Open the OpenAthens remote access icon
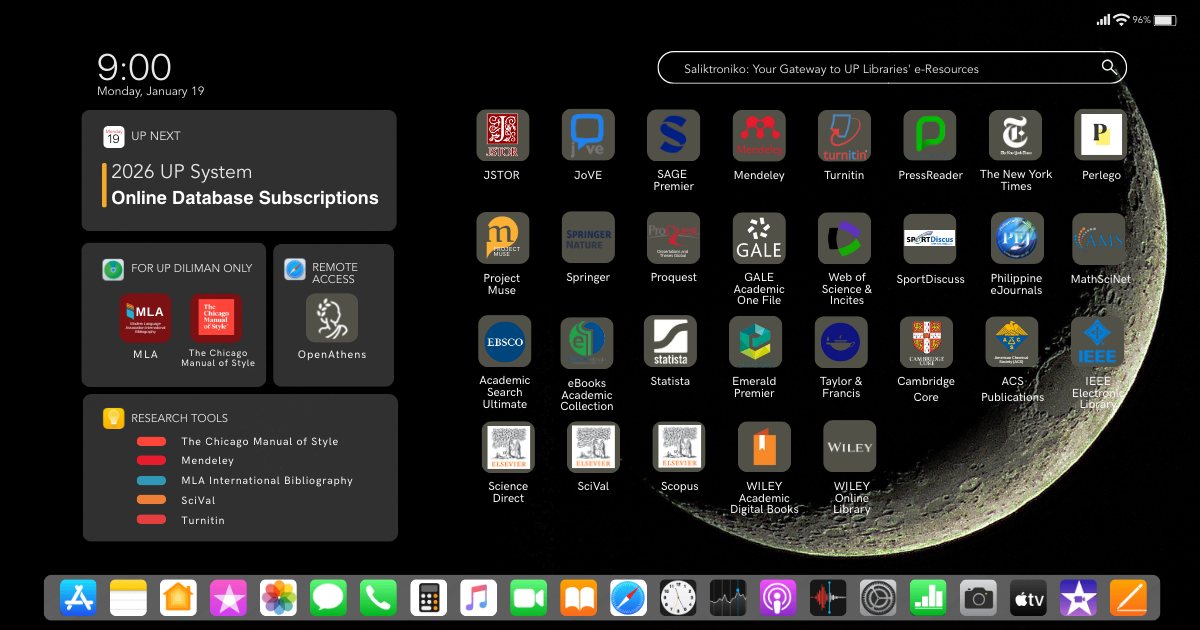 point(332,318)
